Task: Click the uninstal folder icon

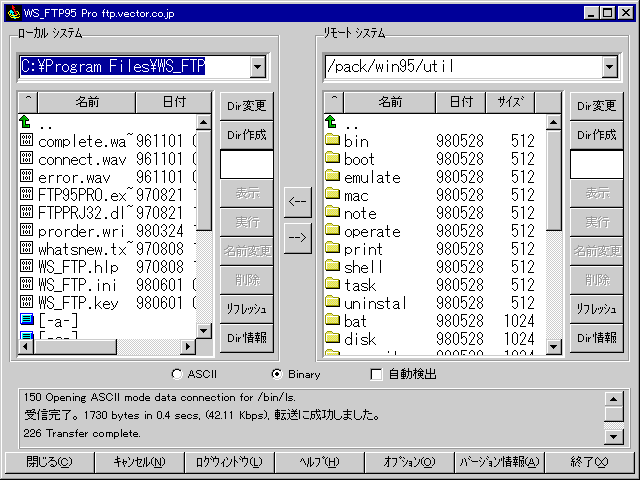Action: point(333,301)
